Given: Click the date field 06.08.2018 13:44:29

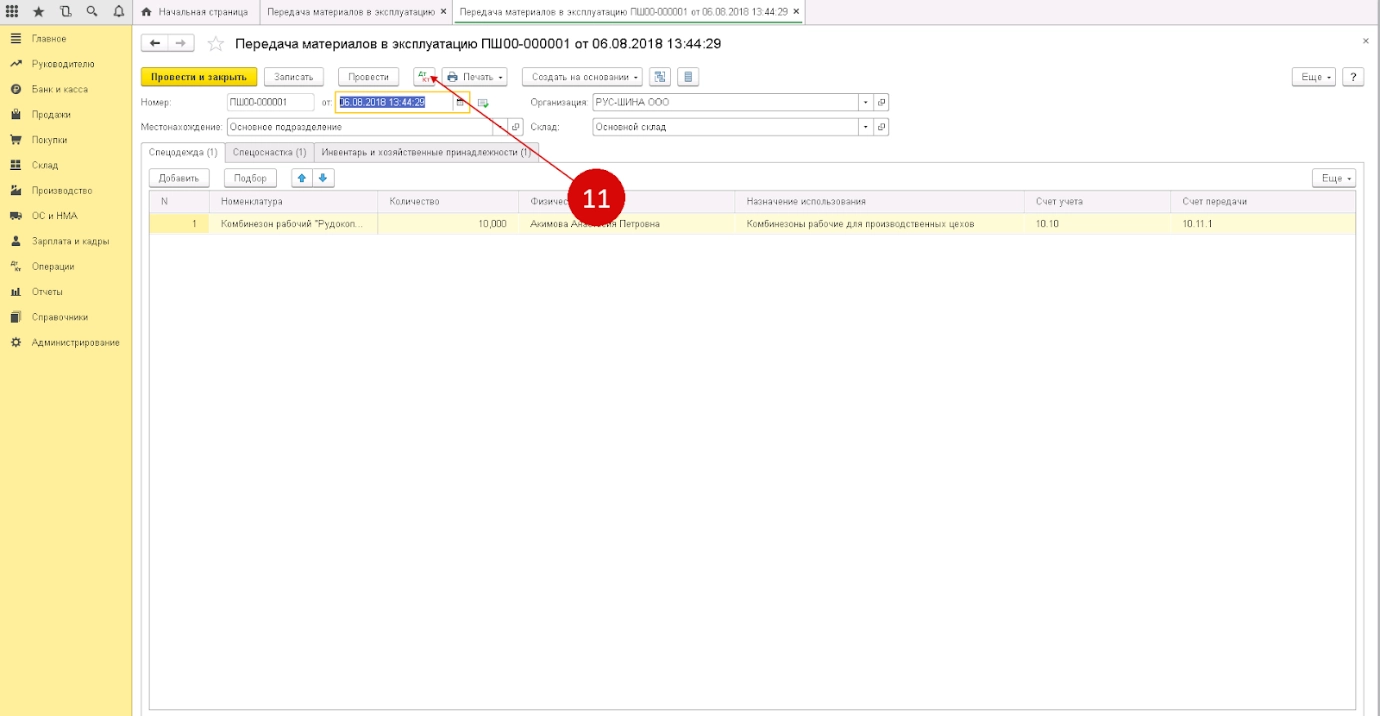Looking at the screenshot, I should pos(395,102).
